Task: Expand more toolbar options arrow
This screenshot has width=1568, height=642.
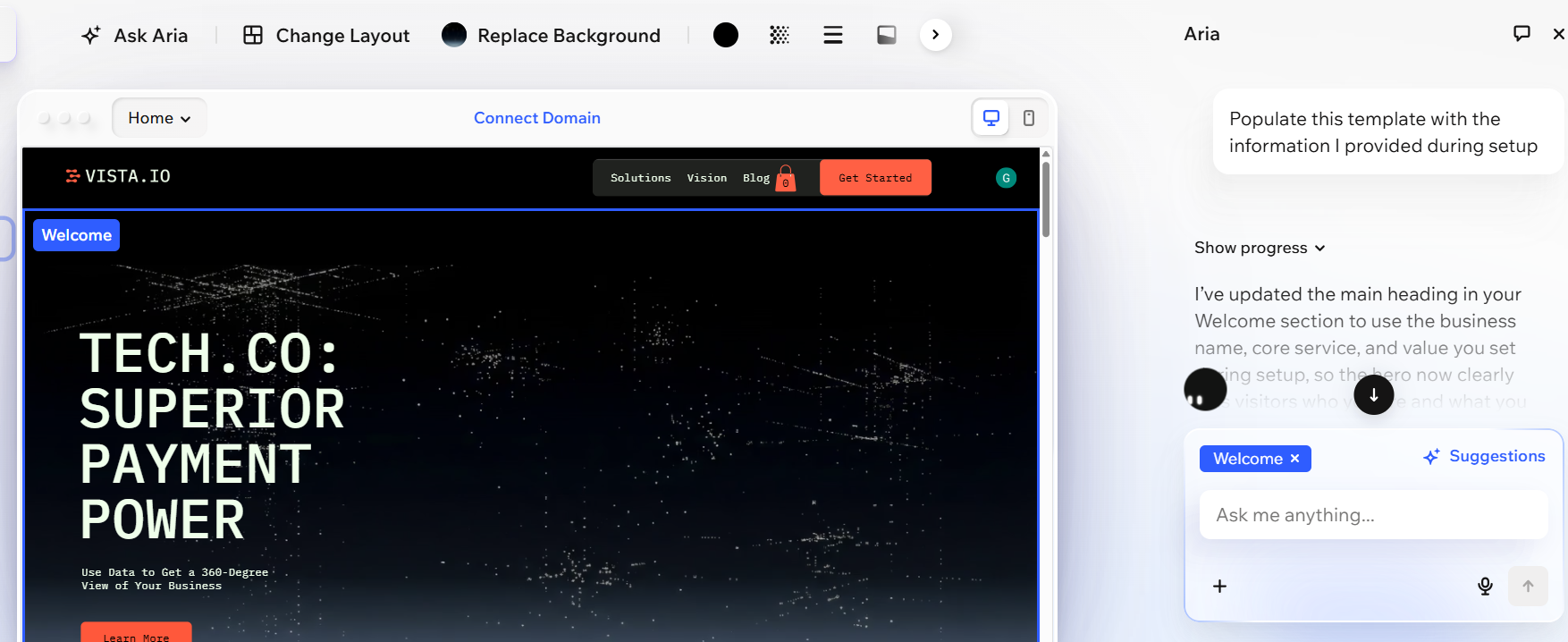Action: (x=936, y=35)
